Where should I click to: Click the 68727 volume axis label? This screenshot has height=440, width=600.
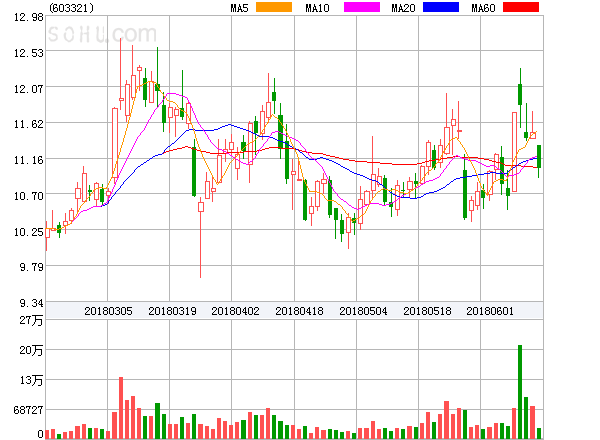click(28, 410)
